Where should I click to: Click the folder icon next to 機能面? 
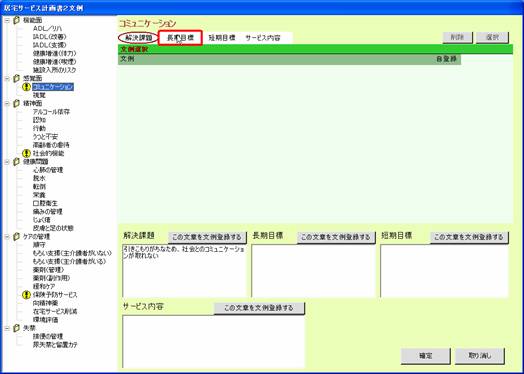point(16,20)
